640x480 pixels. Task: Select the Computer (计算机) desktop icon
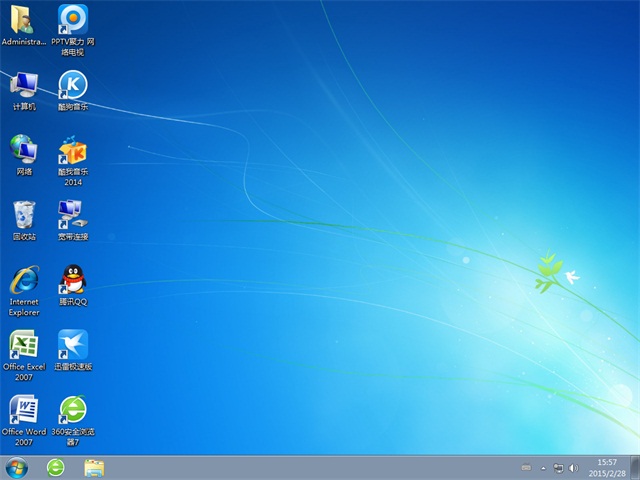pyautogui.click(x=24, y=84)
